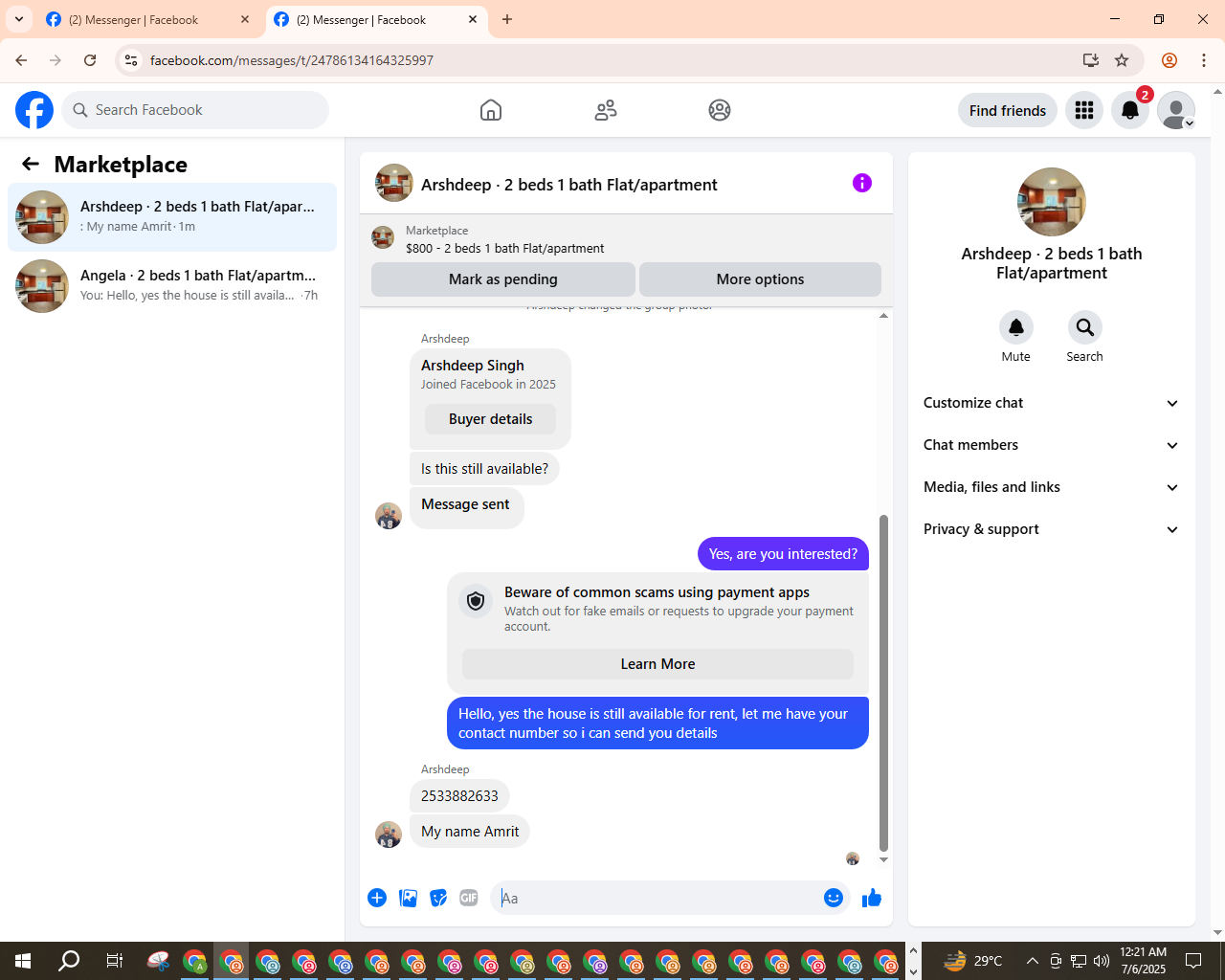Search in conversation magnifier icon
Image resolution: width=1225 pixels, height=980 pixels.
[x=1085, y=327]
